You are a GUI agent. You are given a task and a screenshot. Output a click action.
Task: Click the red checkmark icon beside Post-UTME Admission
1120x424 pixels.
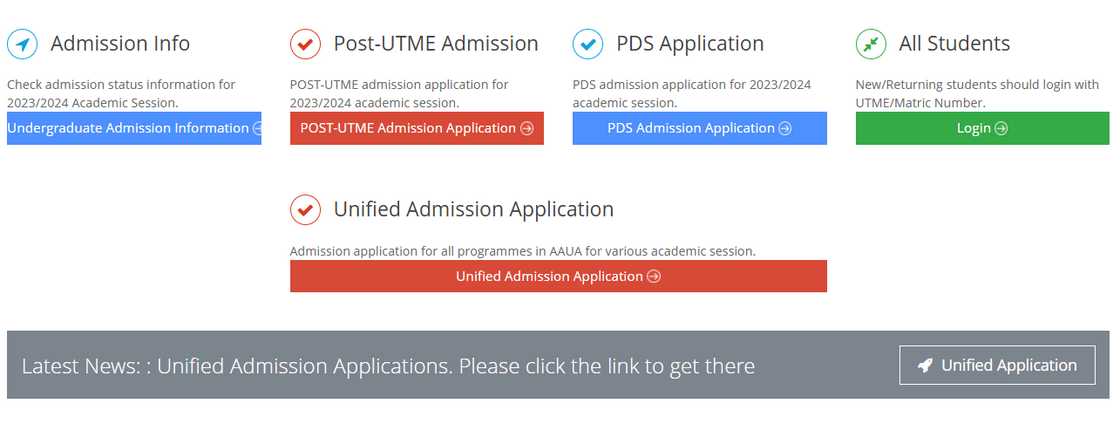coord(305,44)
